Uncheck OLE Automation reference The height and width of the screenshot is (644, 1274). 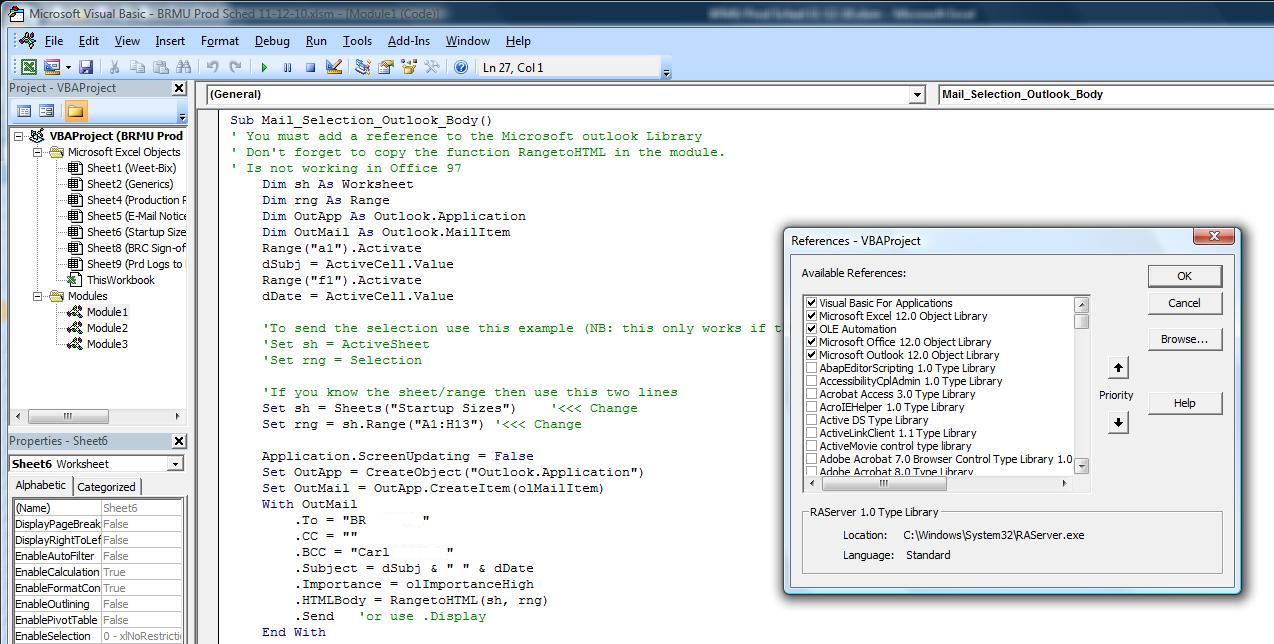(x=811, y=329)
